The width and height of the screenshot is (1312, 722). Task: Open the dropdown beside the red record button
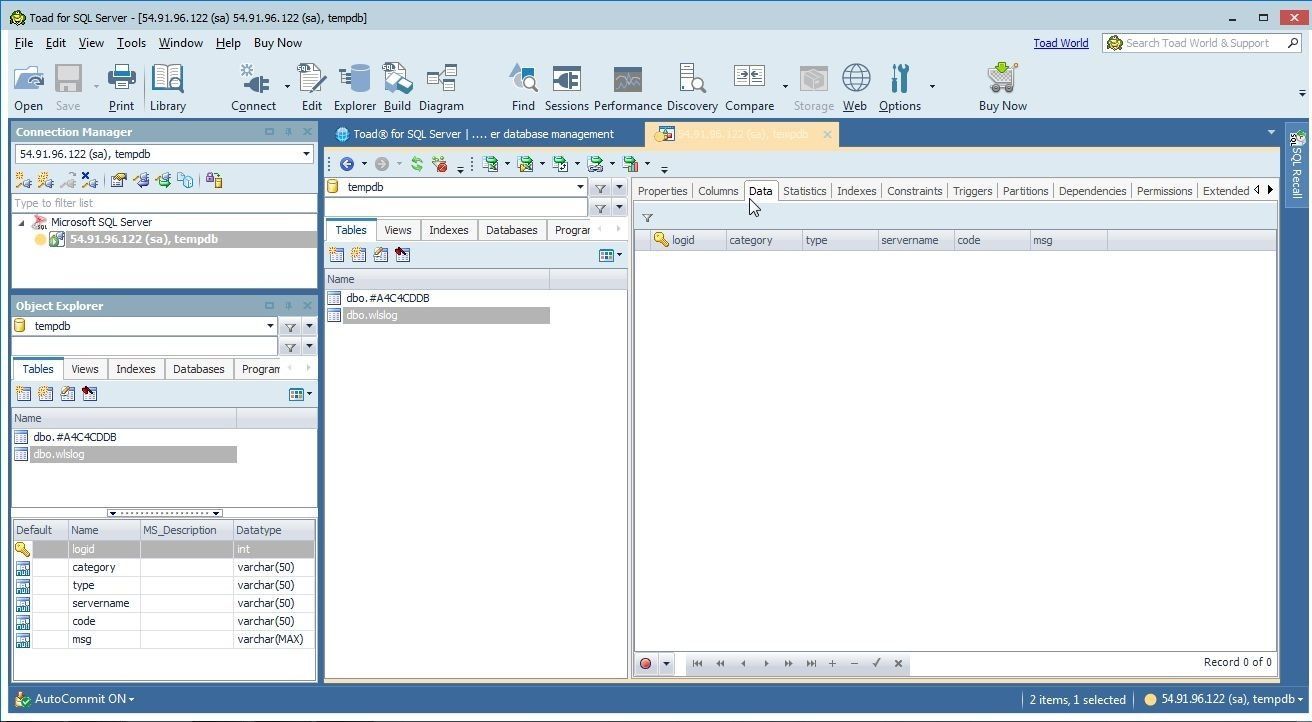[x=666, y=663]
